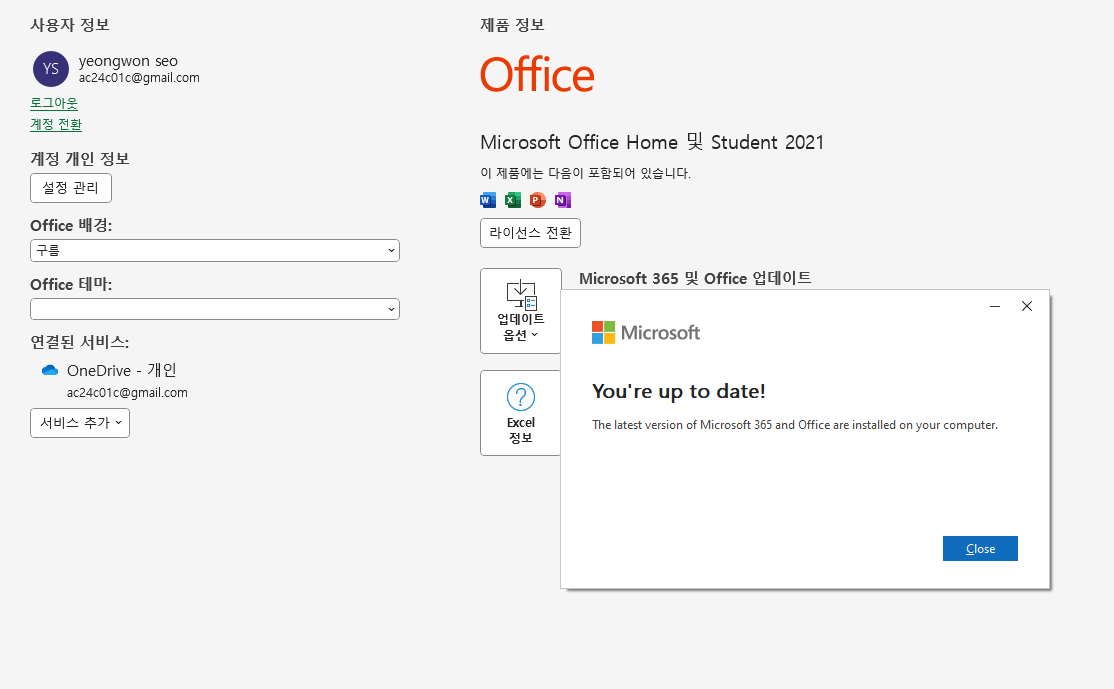
Task: Click the latest version installed message text
Action: (x=795, y=425)
